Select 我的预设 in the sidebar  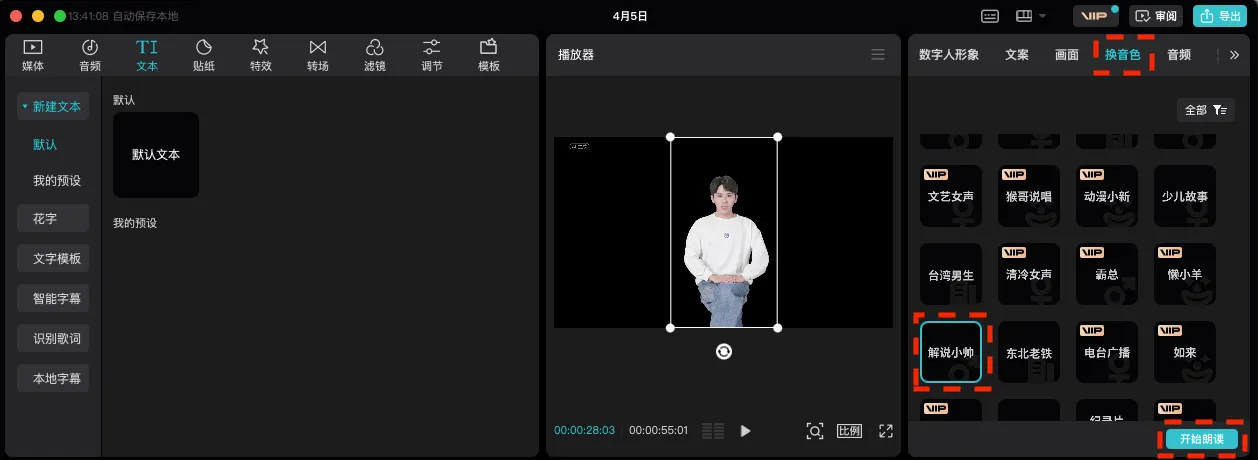57,181
